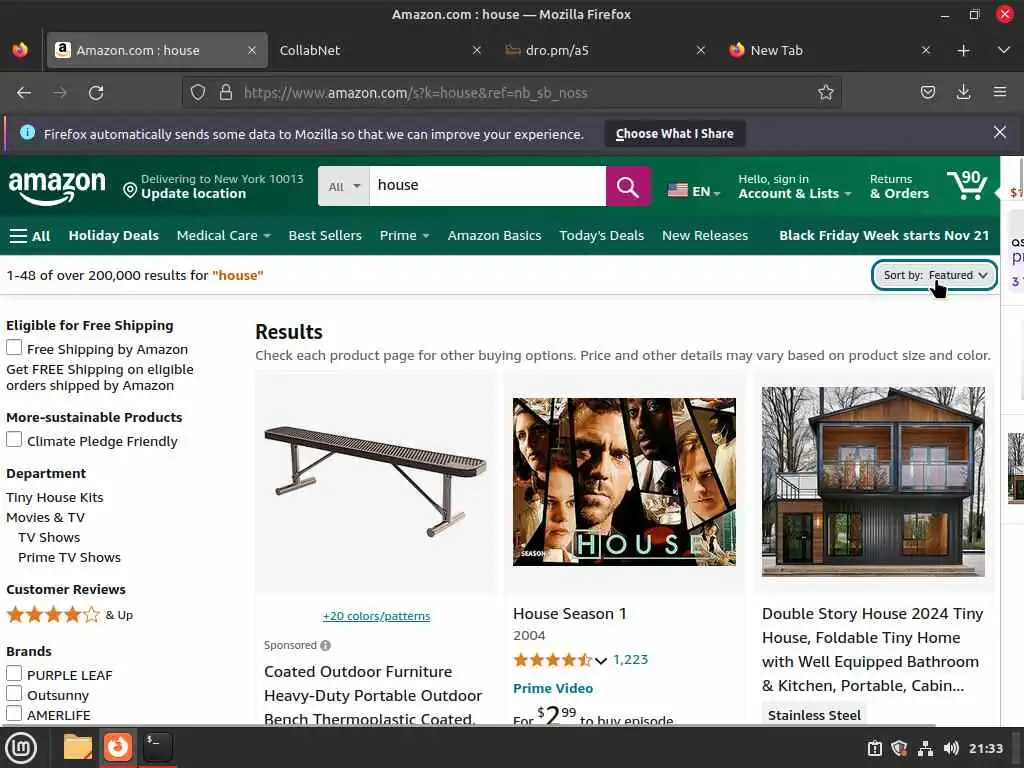Screen dimensions: 1024x768
Task: Open the Double Story House image
Action: coord(873,482)
